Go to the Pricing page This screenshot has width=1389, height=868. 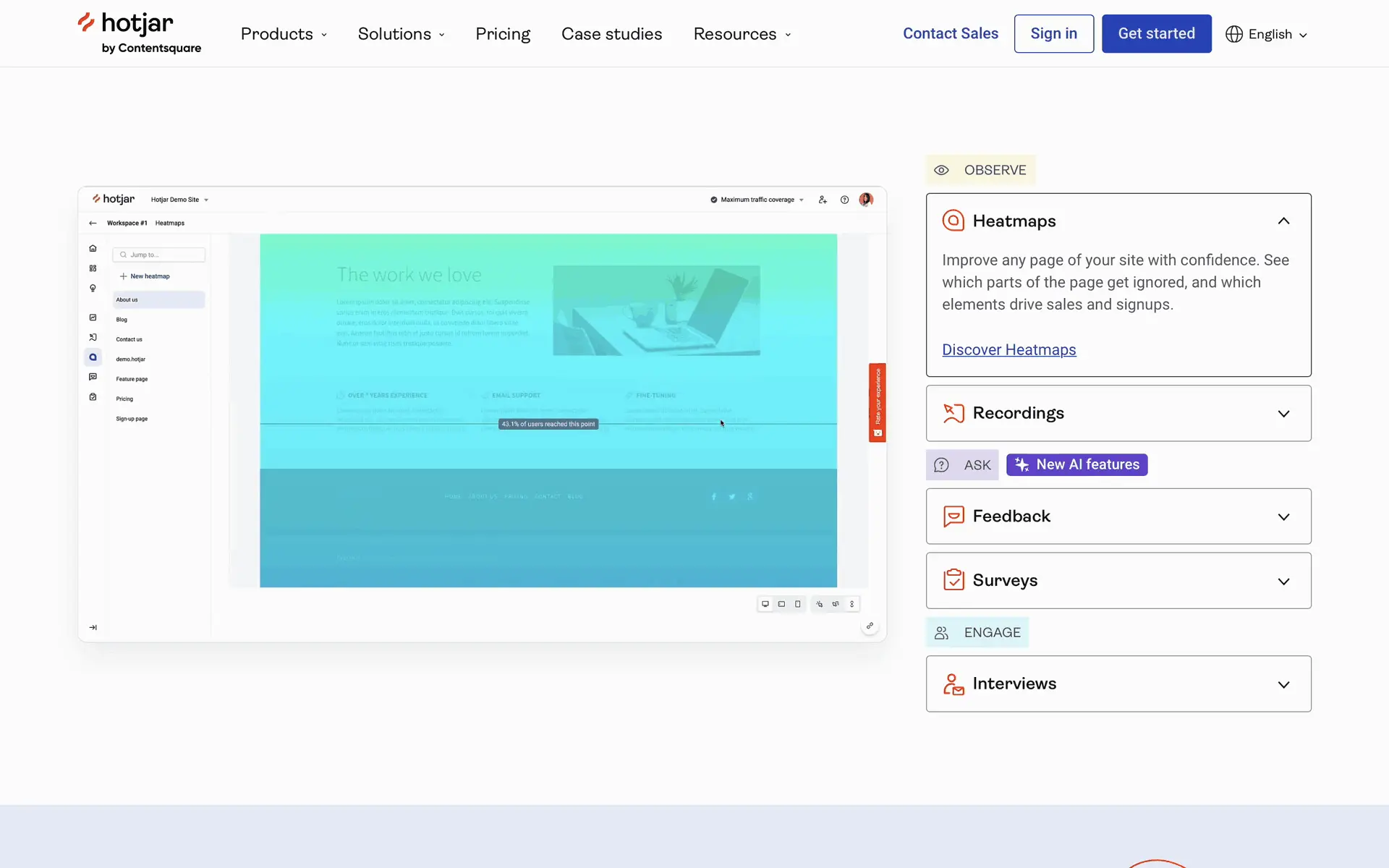click(x=503, y=34)
